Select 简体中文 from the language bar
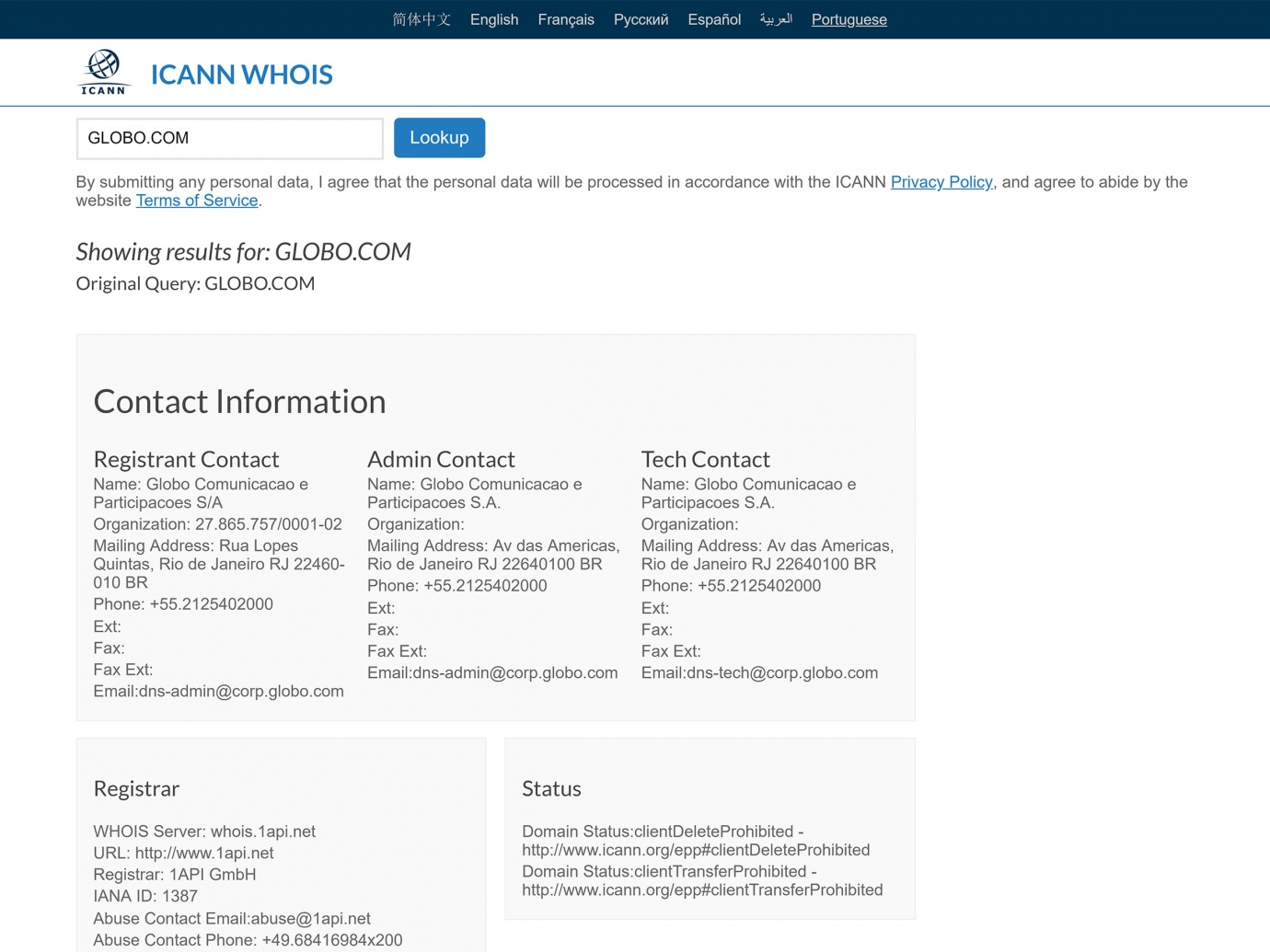Viewport: 1270px width, 952px height. [x=421, y=19]
